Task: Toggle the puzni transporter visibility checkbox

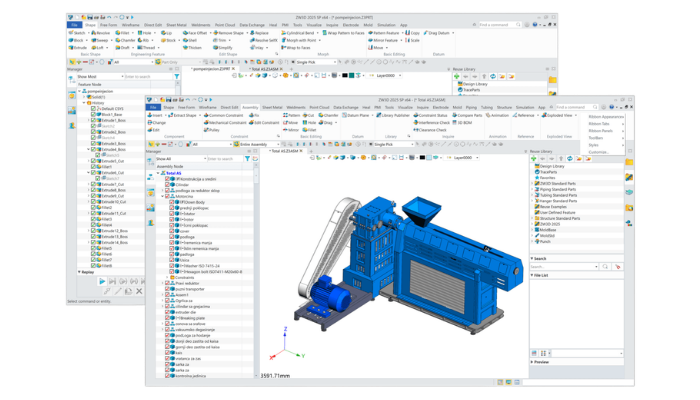Action: [168, 289]
